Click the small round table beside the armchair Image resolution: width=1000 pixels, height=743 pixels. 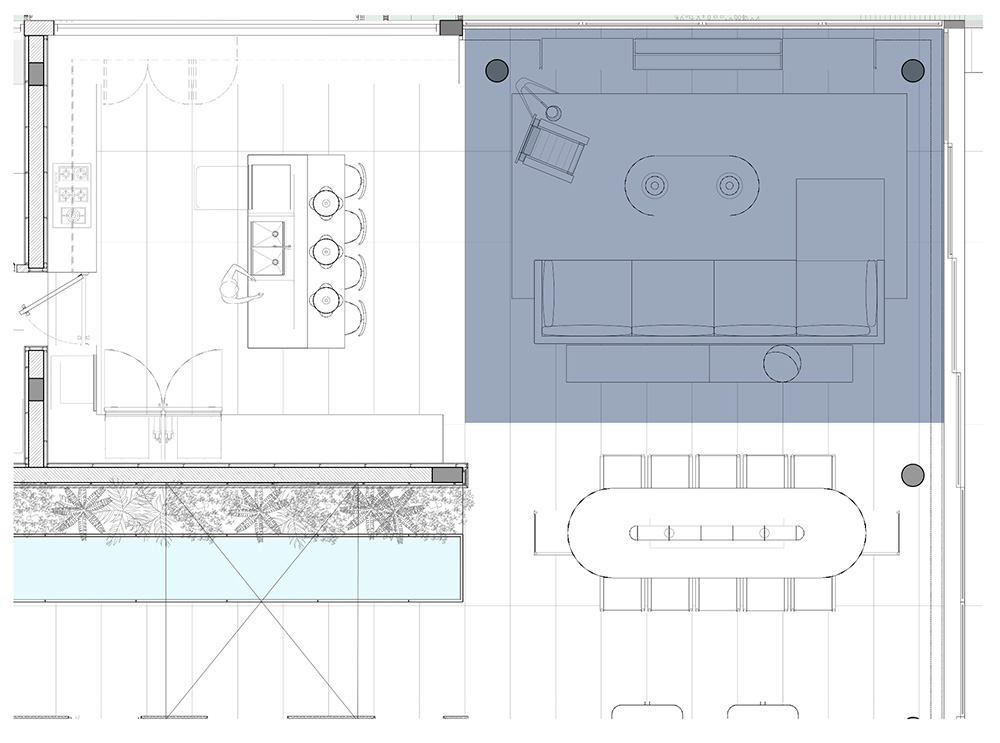point(552,112)
